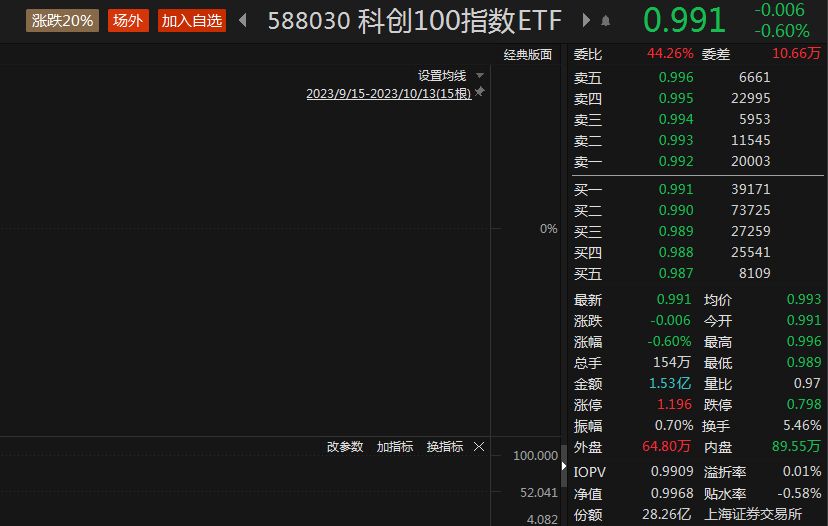Click the 贴水率 value -0.58%

799,494
